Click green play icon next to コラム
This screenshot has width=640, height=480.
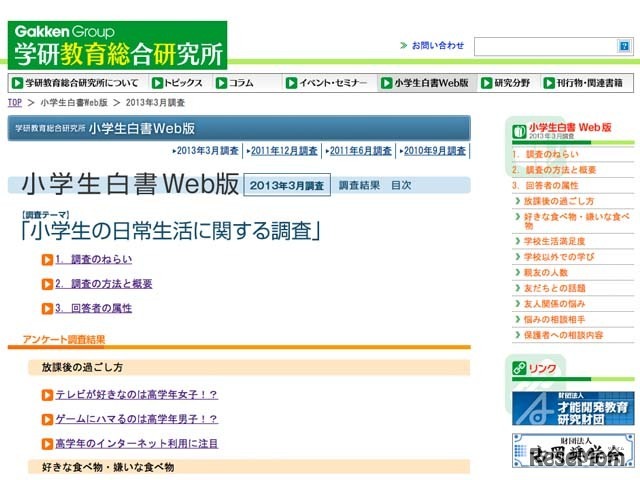tap(221, 83)
